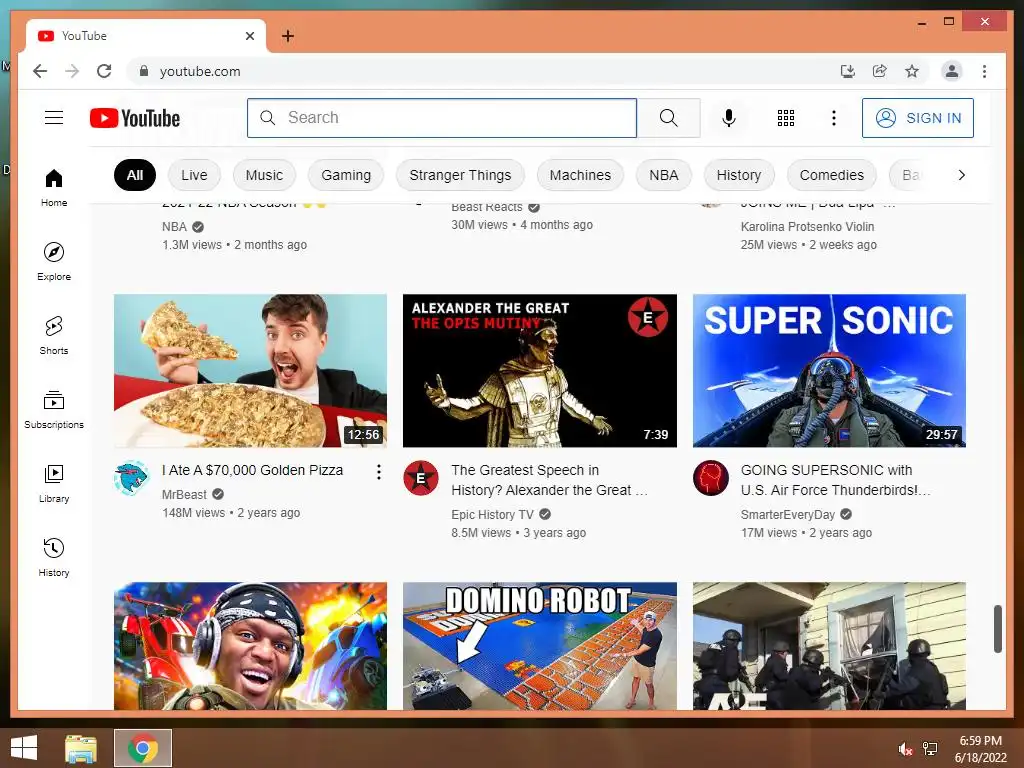This screenshot has width=1024, height=768.
Task: Open Karolina Protsenko Violin channel link
Action: (x=807, y=227)
